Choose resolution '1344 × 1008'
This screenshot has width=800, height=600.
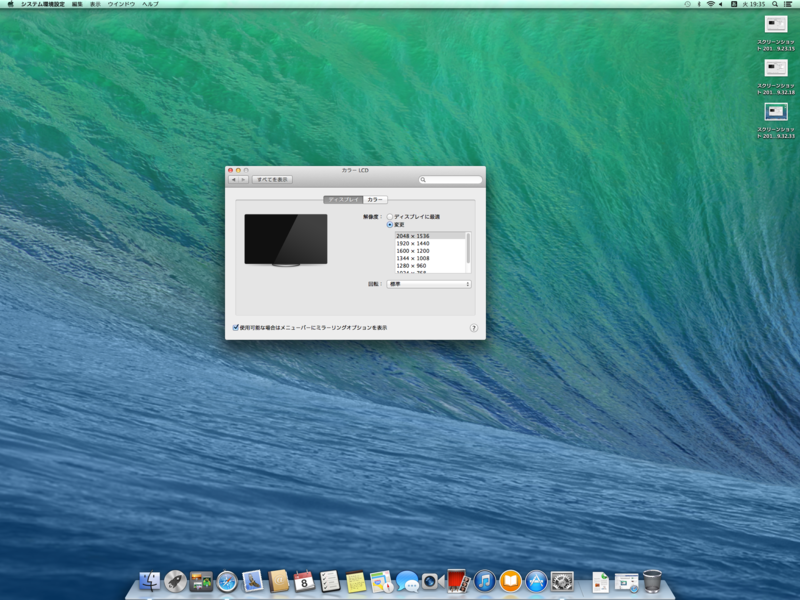click(430, 258)
